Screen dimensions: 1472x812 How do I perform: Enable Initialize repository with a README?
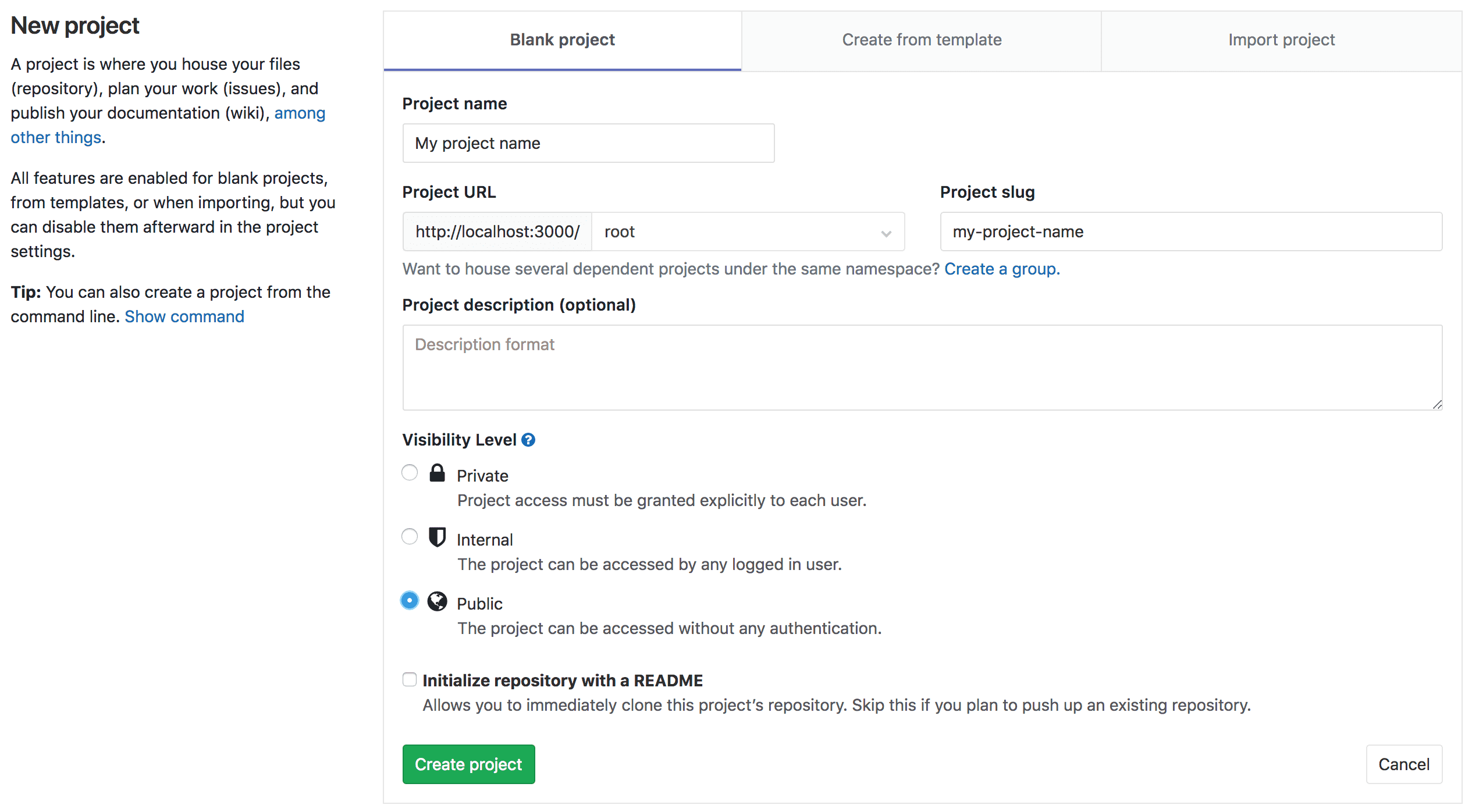[x=410, y=679]
